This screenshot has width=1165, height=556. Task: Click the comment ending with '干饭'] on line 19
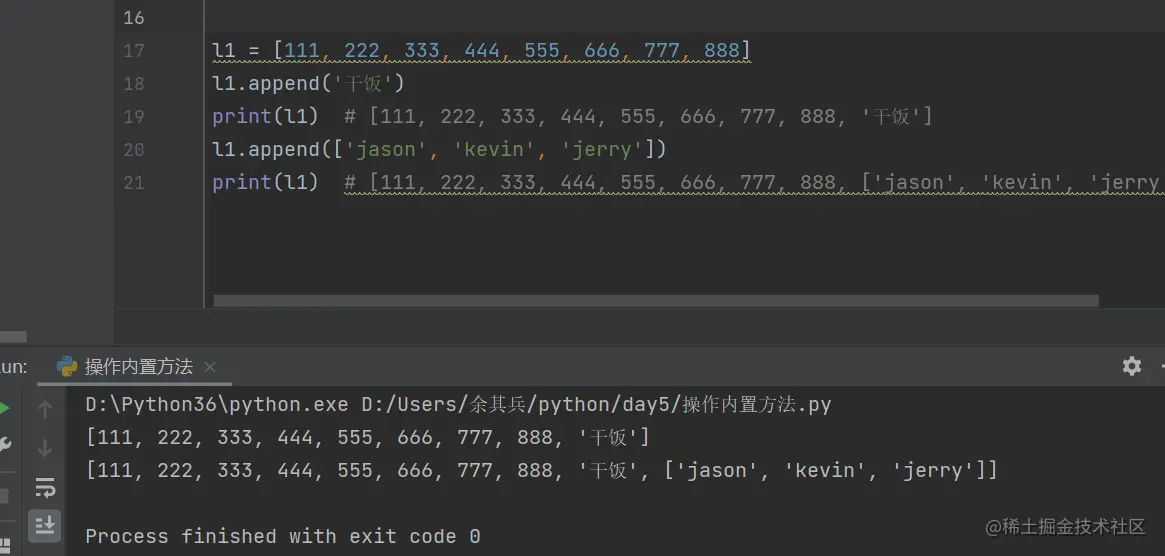point(638,116)
